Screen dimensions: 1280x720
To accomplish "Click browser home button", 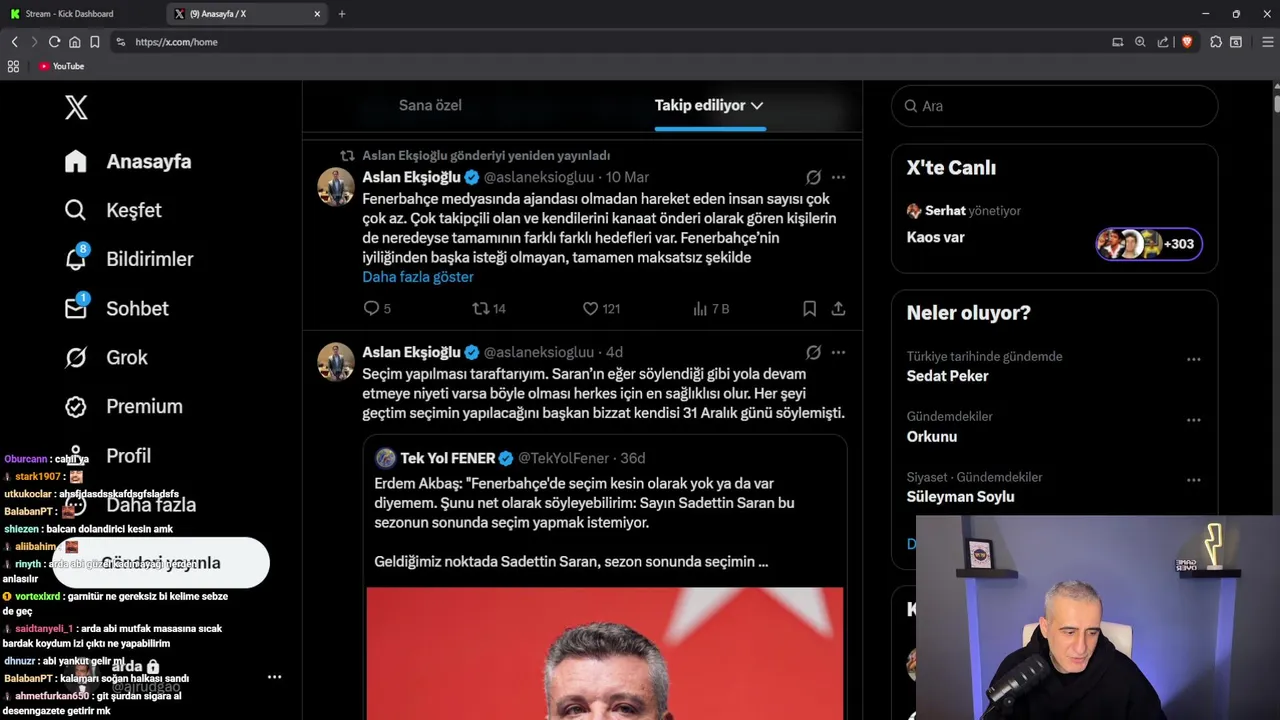I will pos(74,42).
